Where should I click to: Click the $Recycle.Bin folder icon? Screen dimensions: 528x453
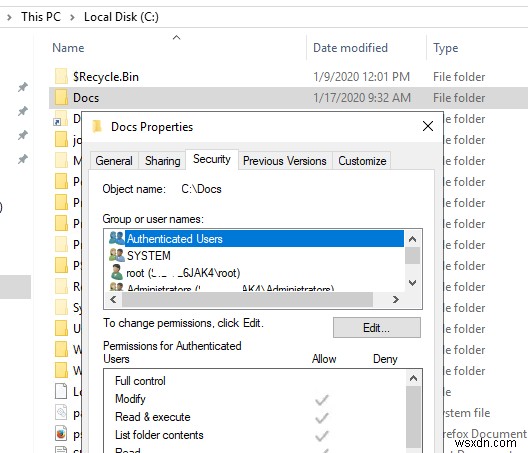point(61,76)
